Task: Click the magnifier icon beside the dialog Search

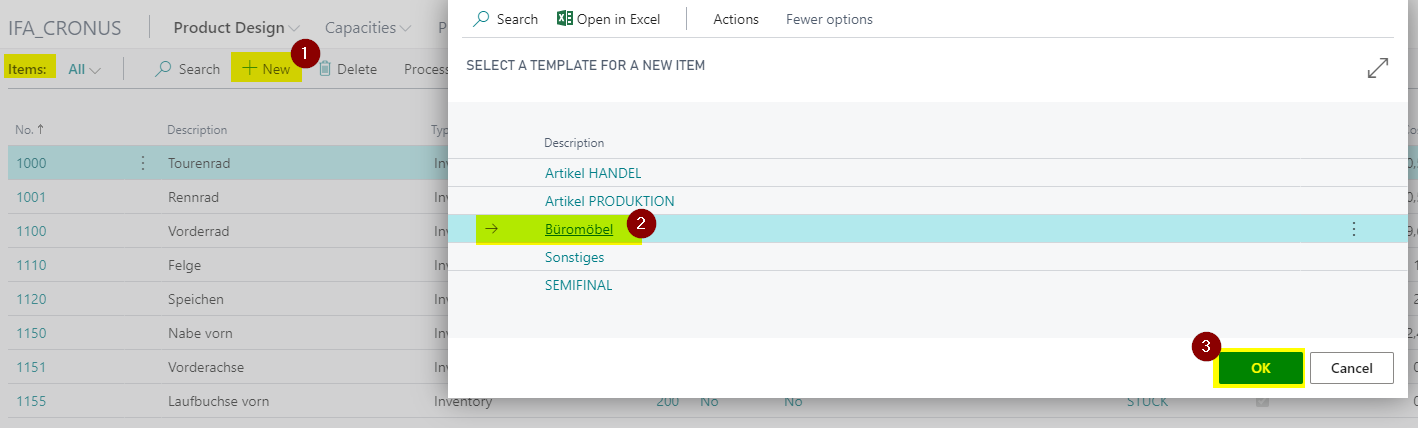Action: 481,19
